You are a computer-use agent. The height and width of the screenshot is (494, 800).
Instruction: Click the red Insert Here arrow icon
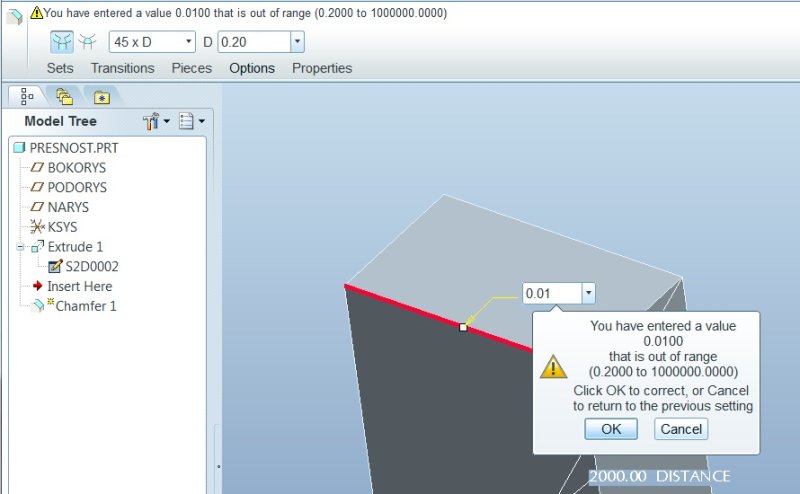(37, 286)
